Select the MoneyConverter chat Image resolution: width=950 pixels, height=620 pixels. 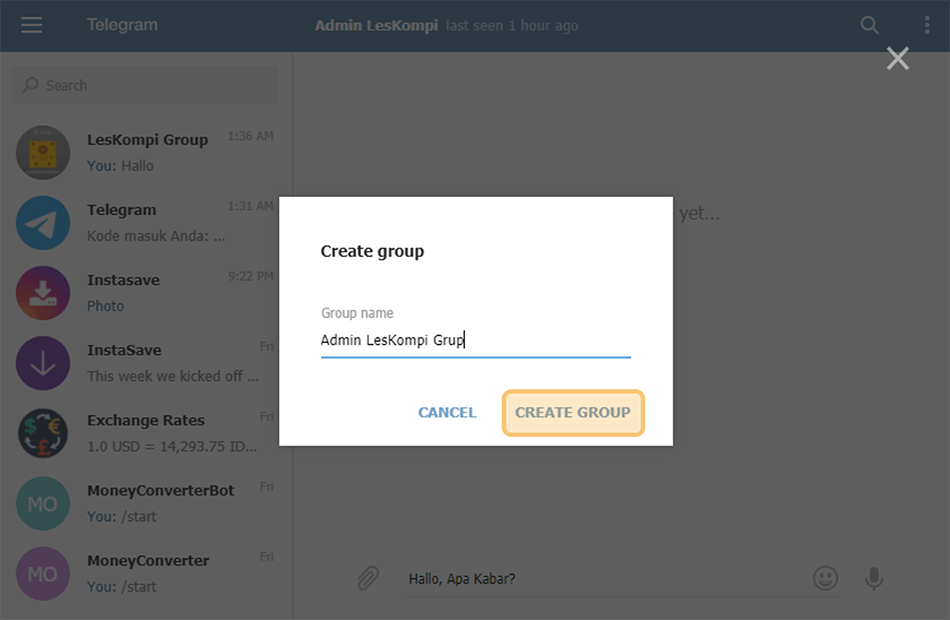pyautogui.click(x=145, y=574)
